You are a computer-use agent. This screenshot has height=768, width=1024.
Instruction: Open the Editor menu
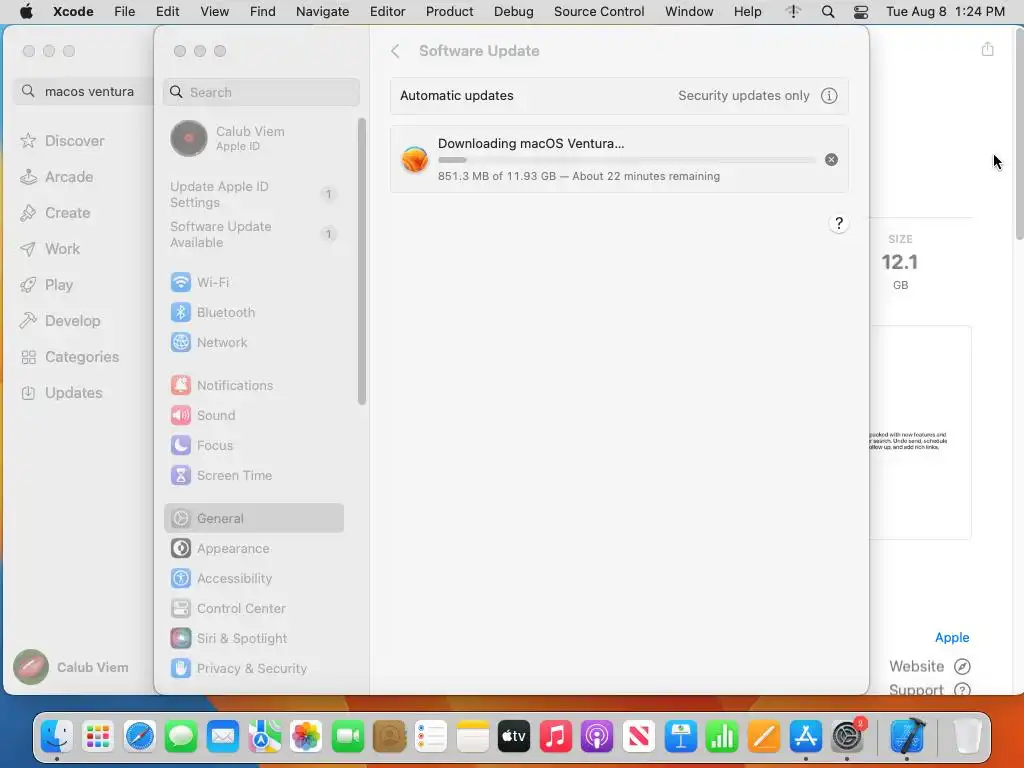pyautogui.click(x=387, y=11)
